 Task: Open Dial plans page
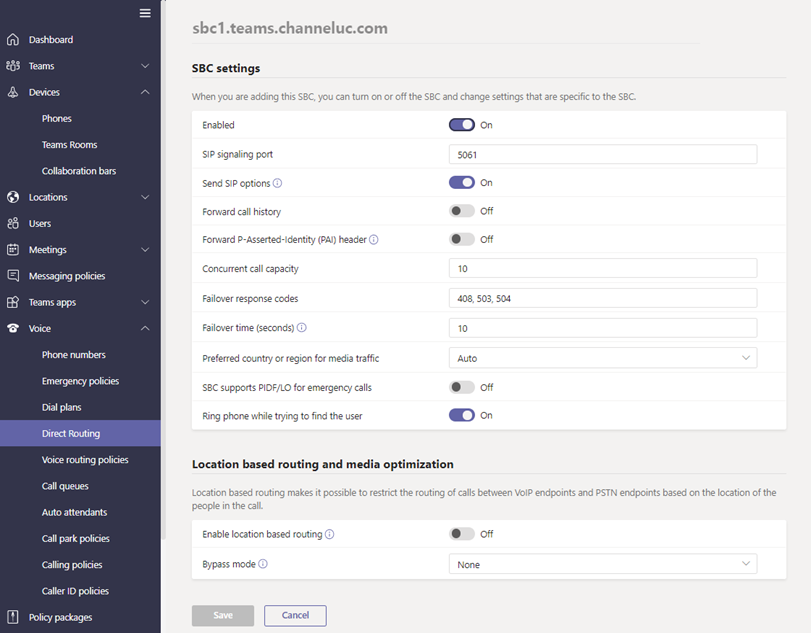pyautogui.click(x=62, y=407)
